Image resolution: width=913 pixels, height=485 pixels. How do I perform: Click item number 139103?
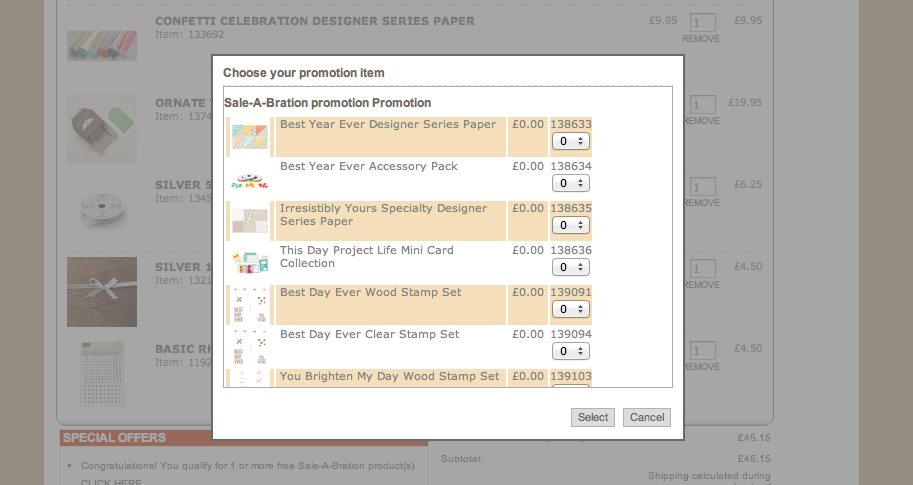(571, 376)
